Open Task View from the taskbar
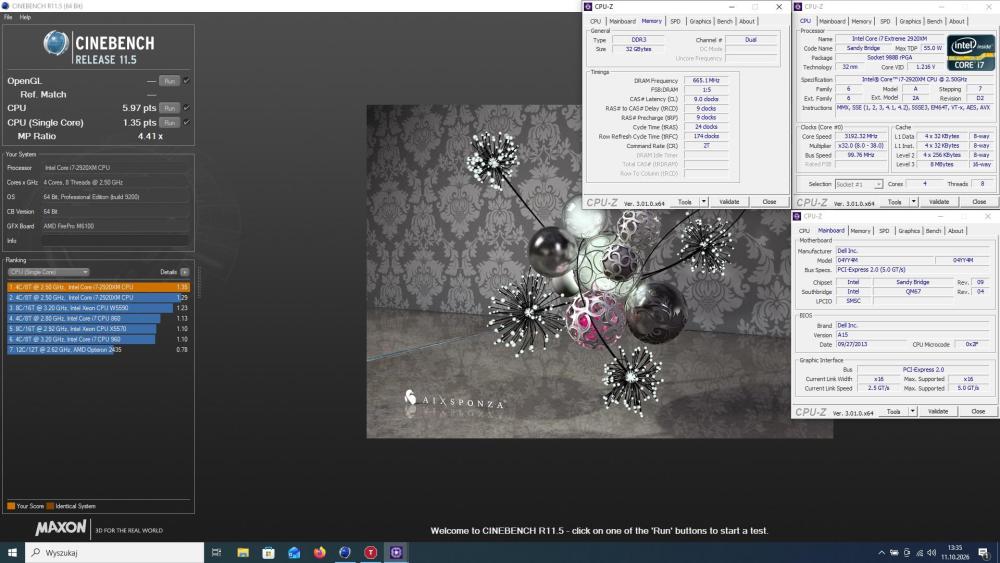The width and height of the screenshot is (1000, 563). coord(216,552)
